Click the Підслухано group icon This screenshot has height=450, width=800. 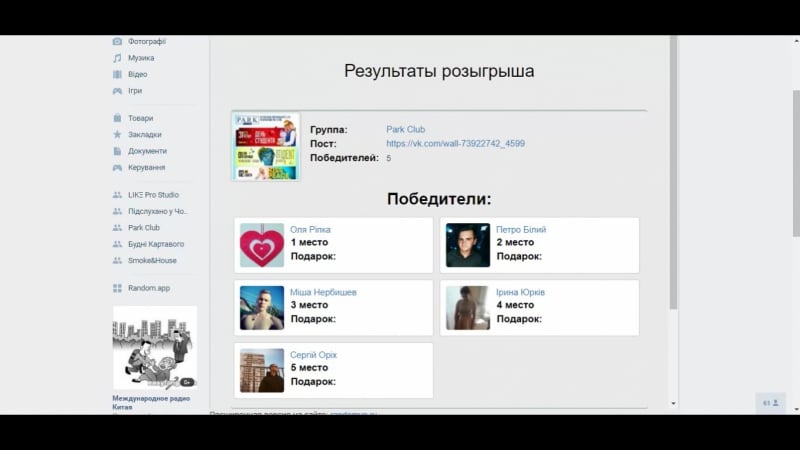(117, 211)
